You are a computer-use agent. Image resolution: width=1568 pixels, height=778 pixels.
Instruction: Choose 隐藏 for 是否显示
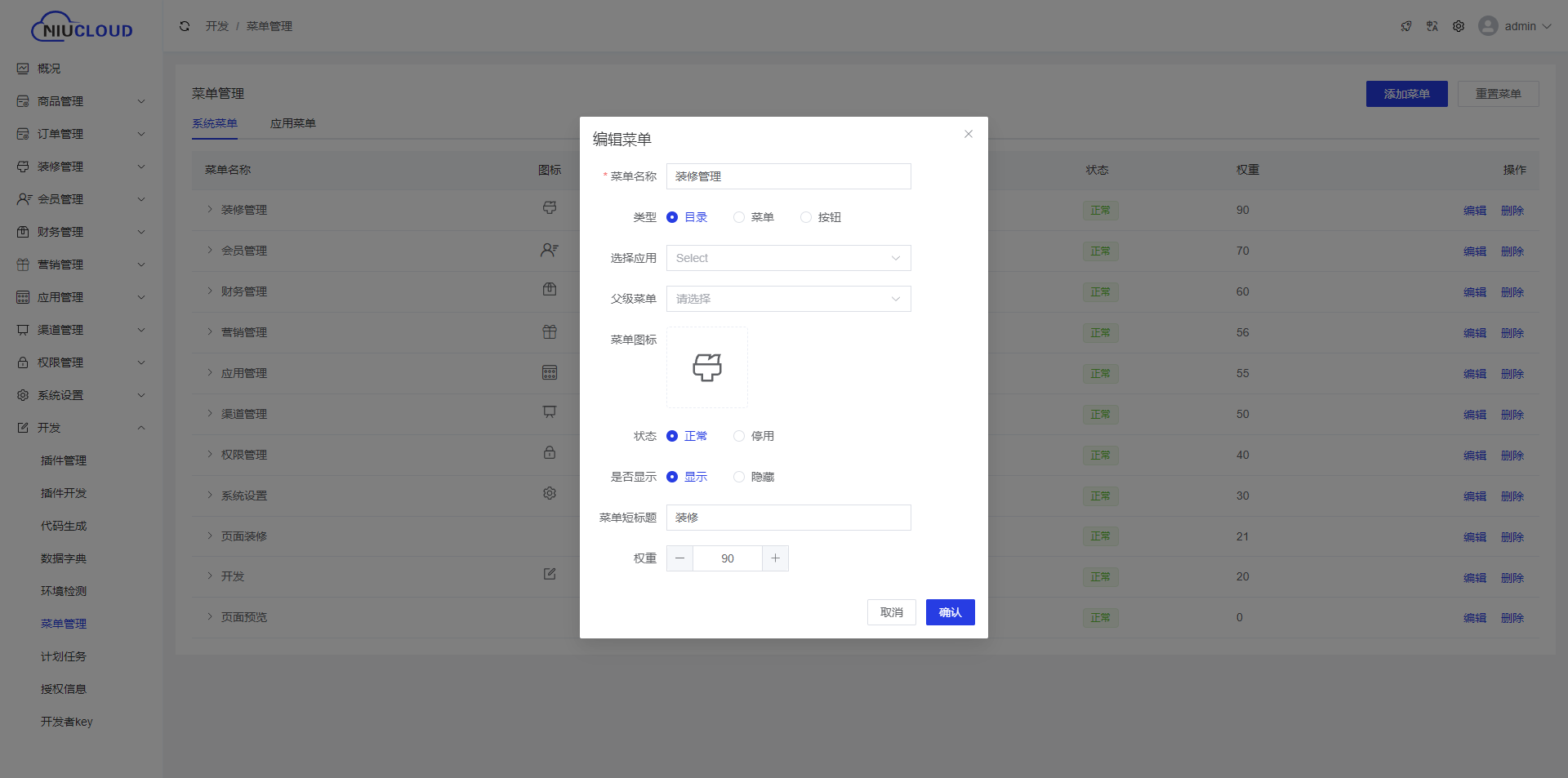pos(739,477)
